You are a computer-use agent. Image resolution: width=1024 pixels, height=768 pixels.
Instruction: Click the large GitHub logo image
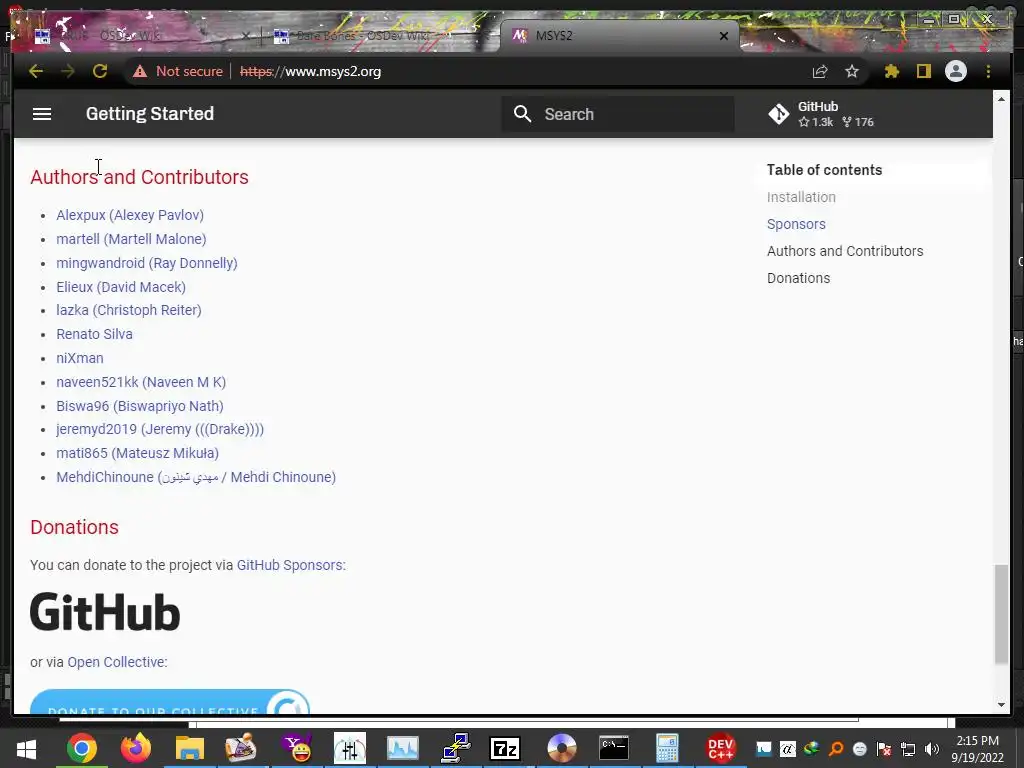(x=105, y=613)
